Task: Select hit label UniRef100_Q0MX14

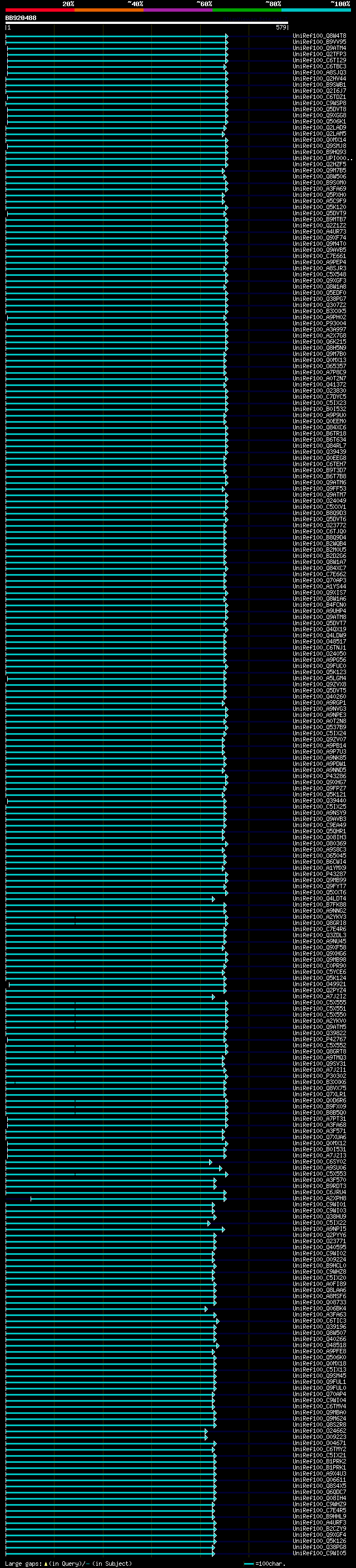Action: pyautogui.click(x=319, y=140)
